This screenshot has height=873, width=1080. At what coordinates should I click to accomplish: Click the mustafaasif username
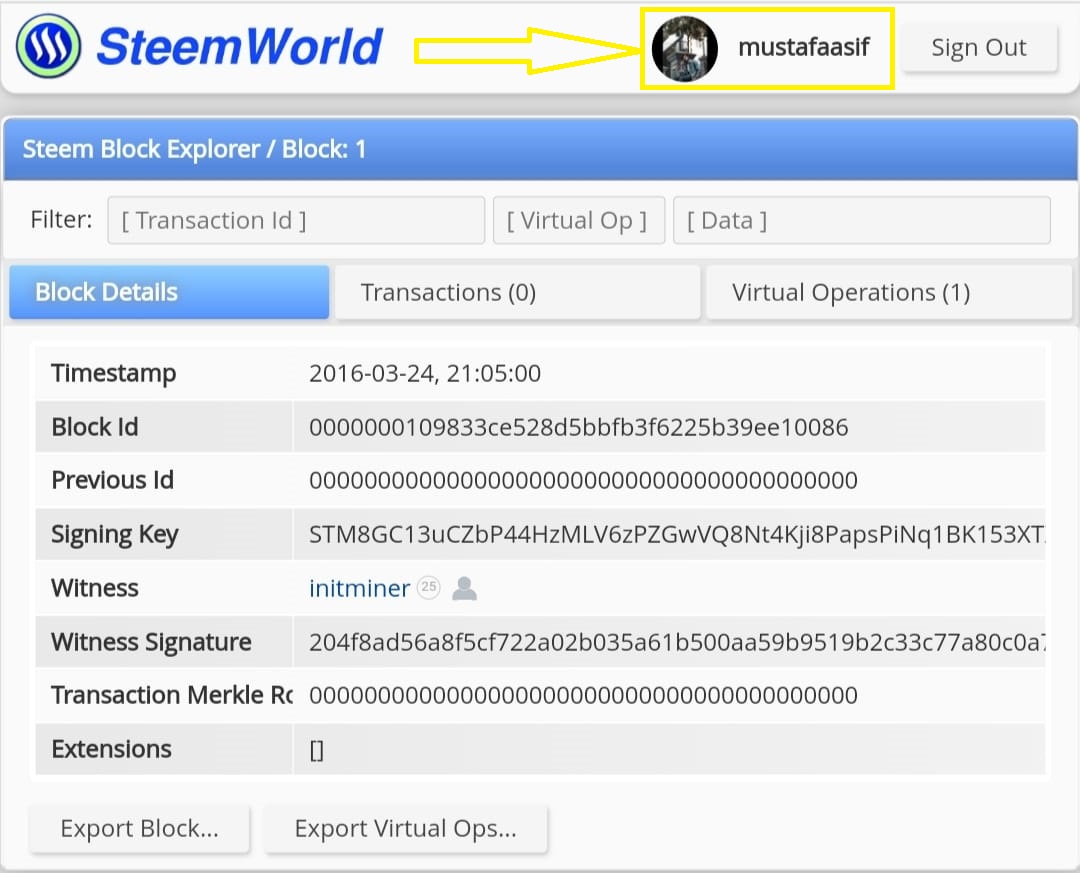pos(804,47)
